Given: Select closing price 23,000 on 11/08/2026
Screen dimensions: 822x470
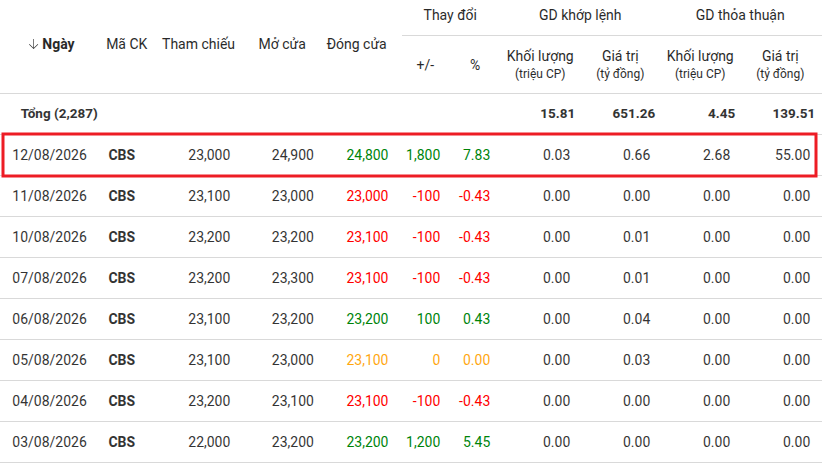Looking at the screenshot, I should click(367, 196).
